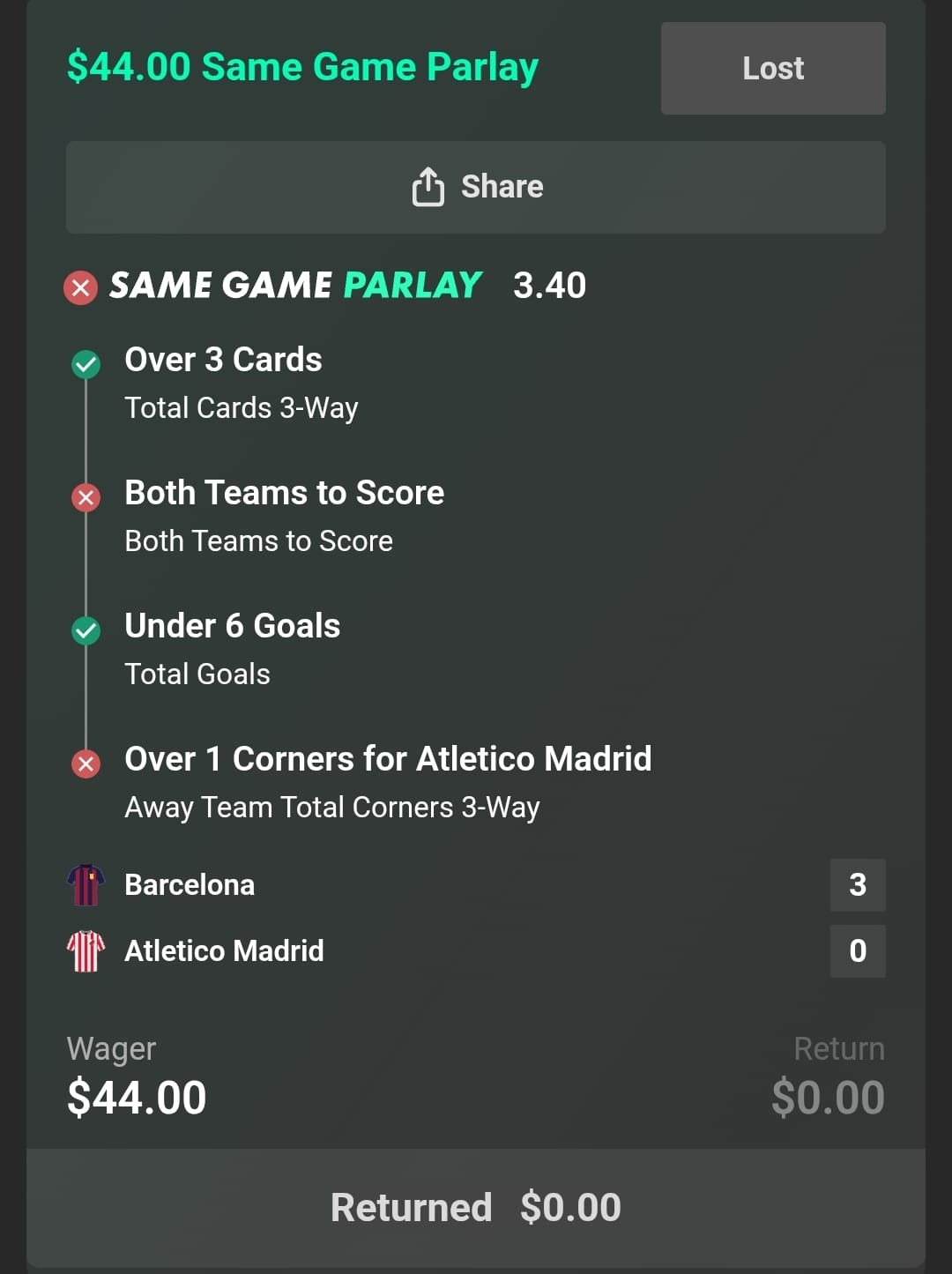This screenshot has width=952, height=1274.
Task: Tap the 3.40 parlay odds
Action: [x=549, y=286]
